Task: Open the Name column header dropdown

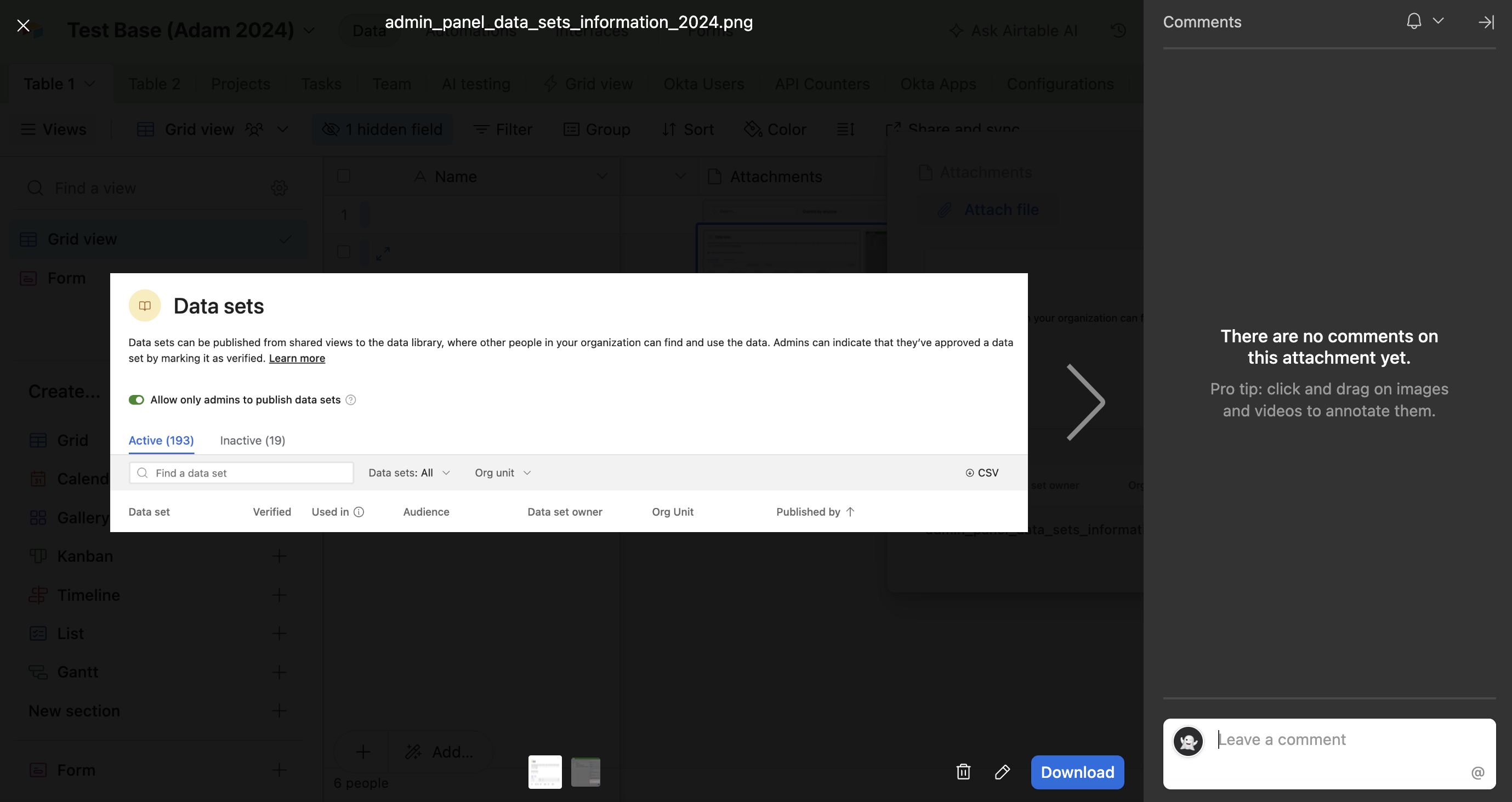Action: pos(601,176)
